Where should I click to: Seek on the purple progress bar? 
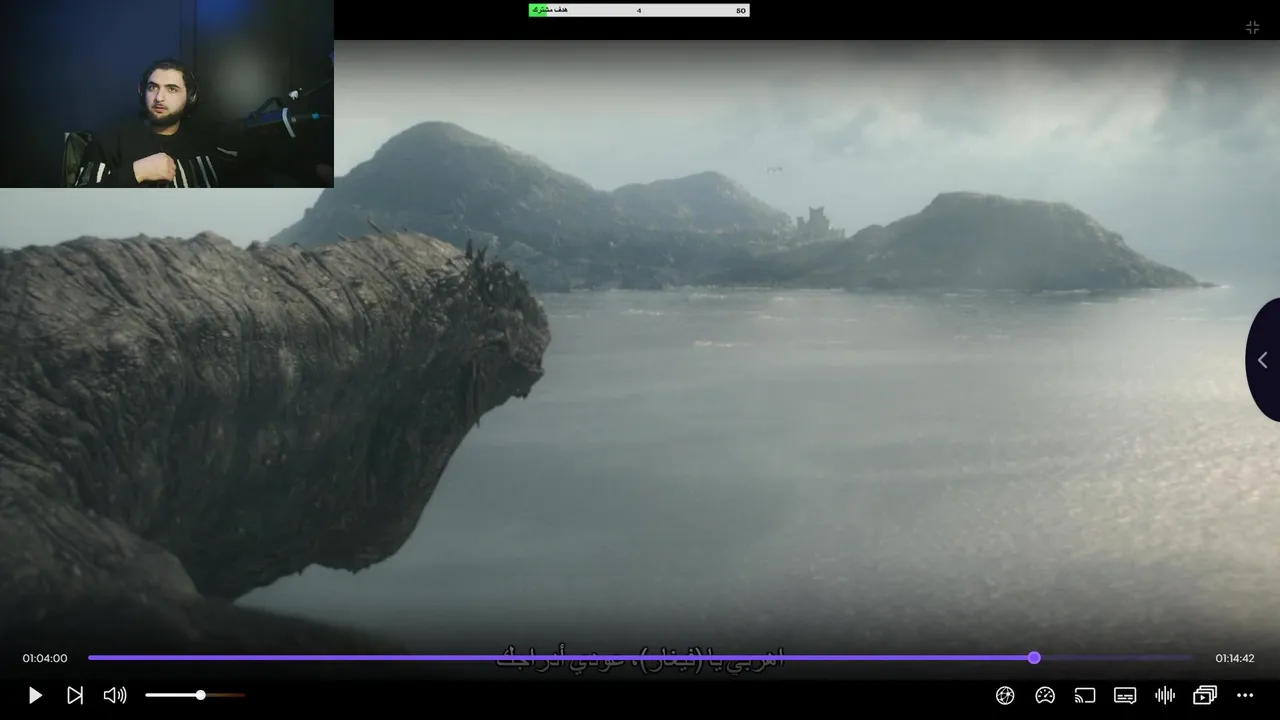pyautogui.click(x=640, y=658)
